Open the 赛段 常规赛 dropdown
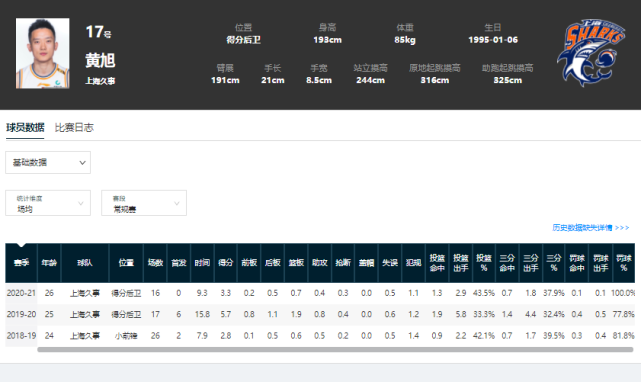 144,203
